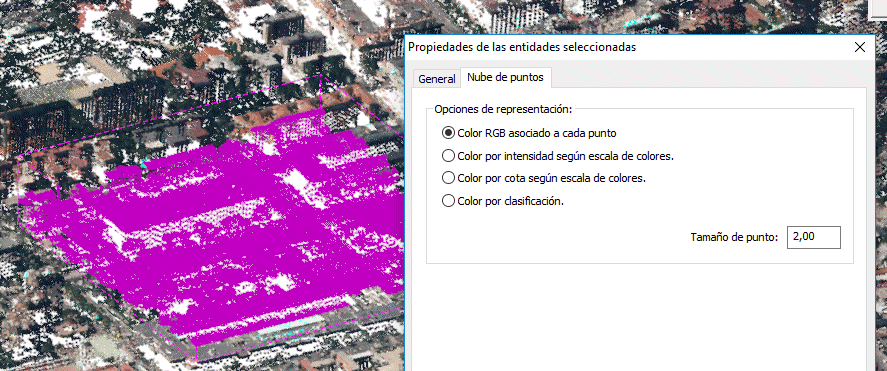Click the Opciones de representación group label
This screenshot has height=371, width=887.
503,109
